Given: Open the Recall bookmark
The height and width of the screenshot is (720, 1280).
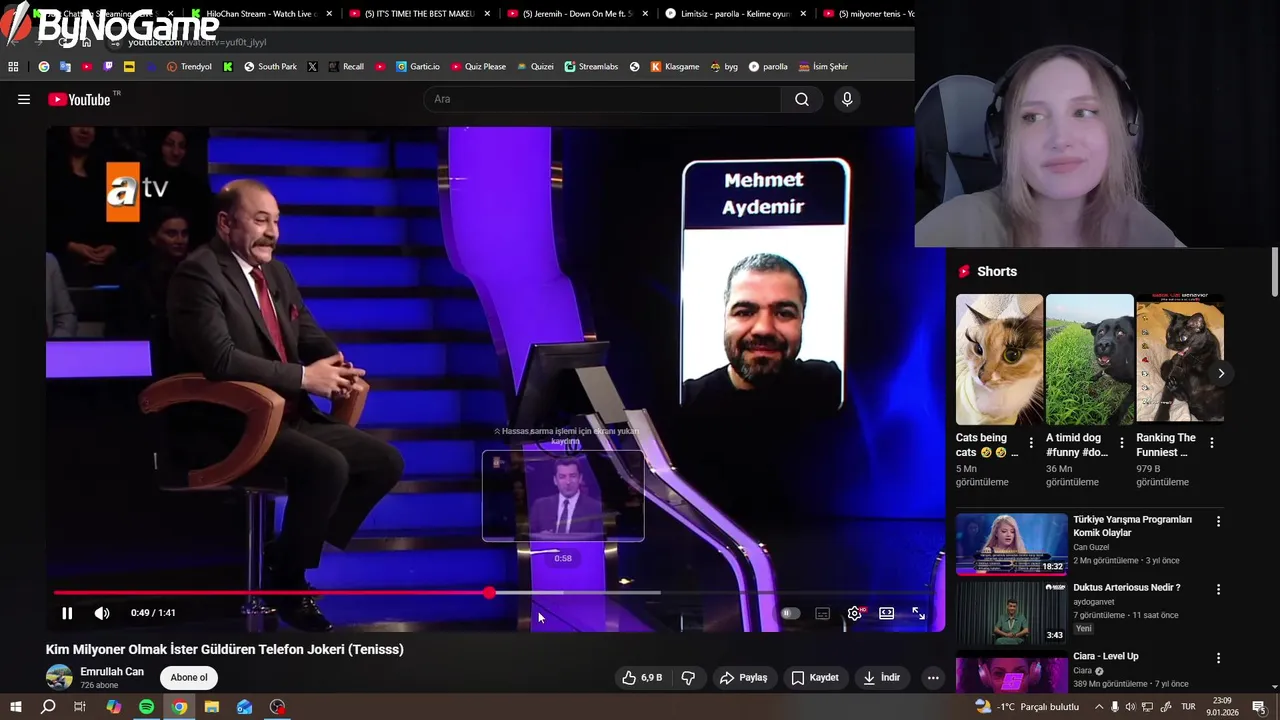Looking at the screenshot, I should point(346,67).
